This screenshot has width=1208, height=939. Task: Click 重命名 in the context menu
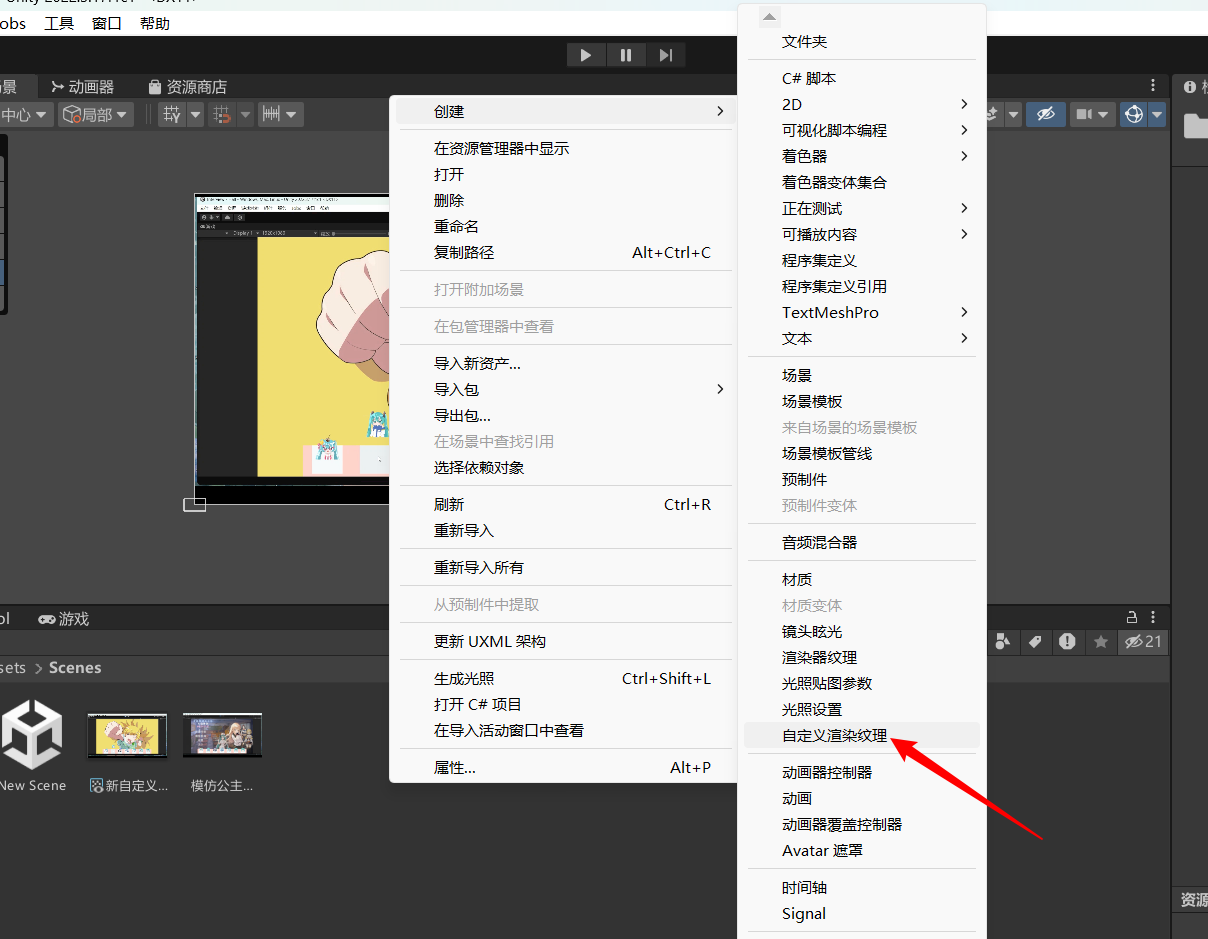point(566,226)
